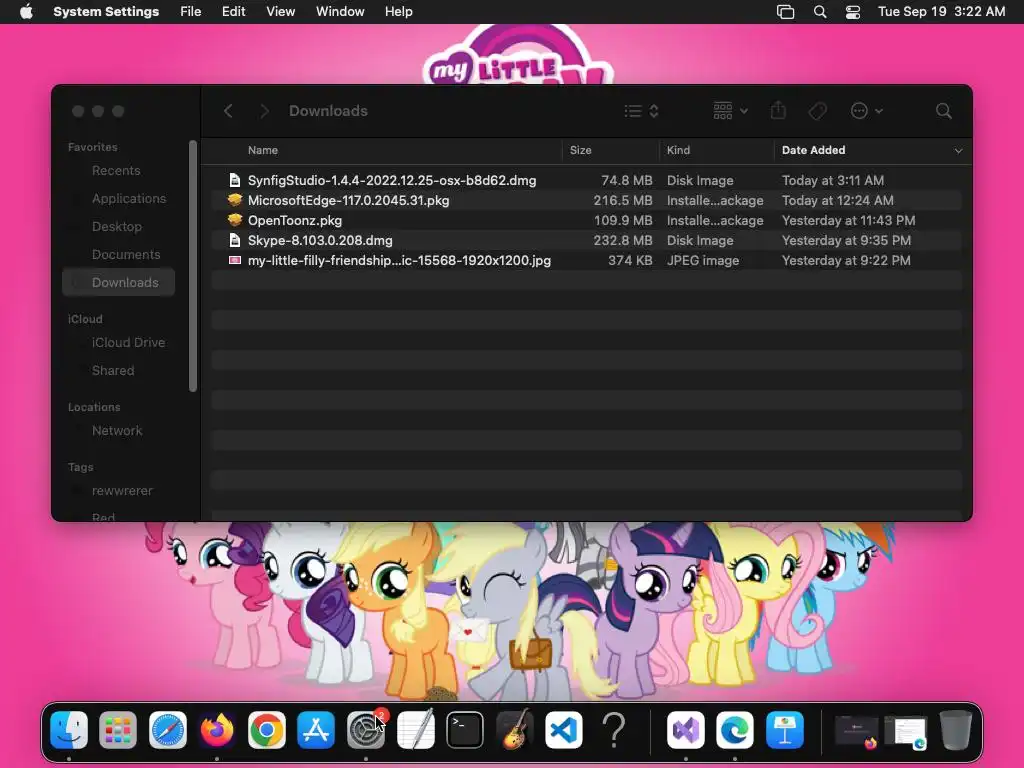Launch Safari from the Dock
This screenshot has width=1024, height=768.
pyautogui.click(x=168, y=729)
